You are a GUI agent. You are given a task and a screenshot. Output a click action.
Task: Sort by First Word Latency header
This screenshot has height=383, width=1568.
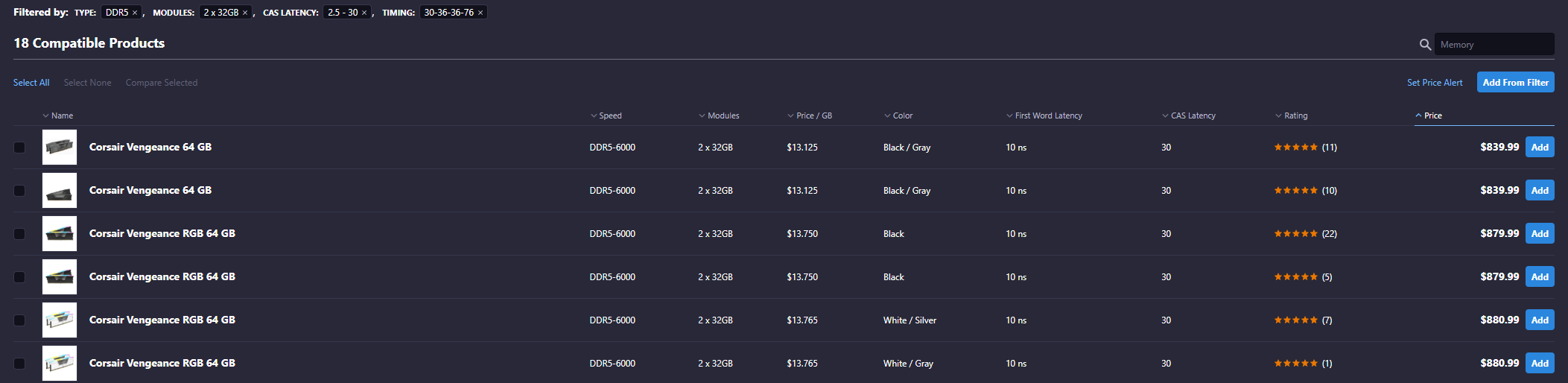point(1047,115)
